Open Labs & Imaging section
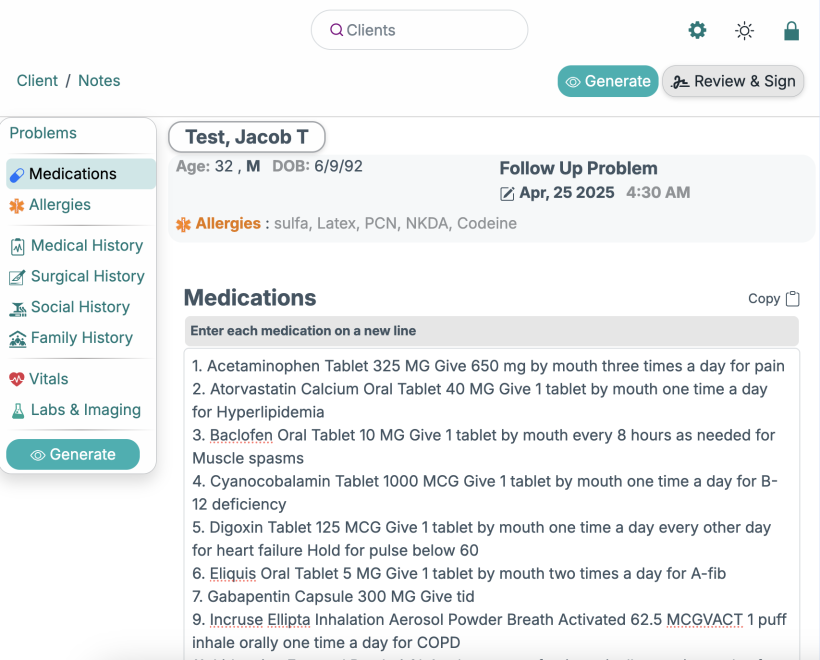The height and width of the screenshot is (660, 820). click(85, 410)
